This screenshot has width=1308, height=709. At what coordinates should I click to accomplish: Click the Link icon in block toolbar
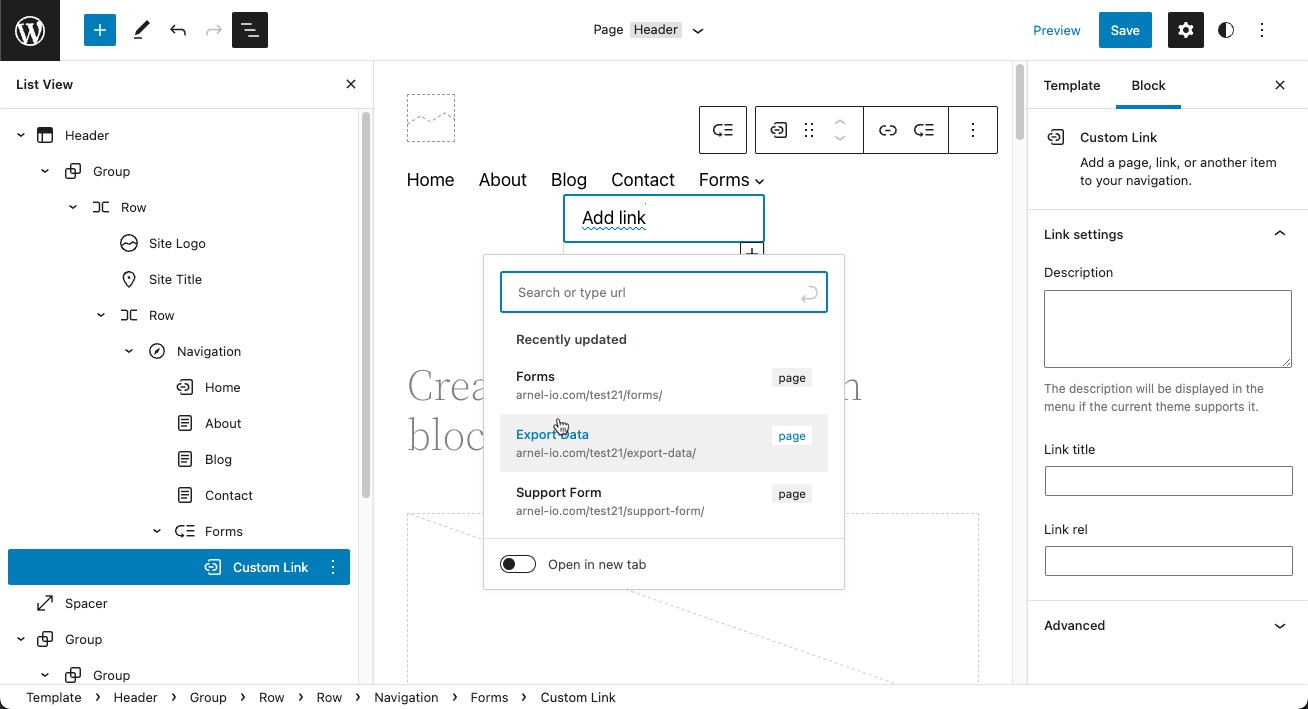tap(887, 130)
